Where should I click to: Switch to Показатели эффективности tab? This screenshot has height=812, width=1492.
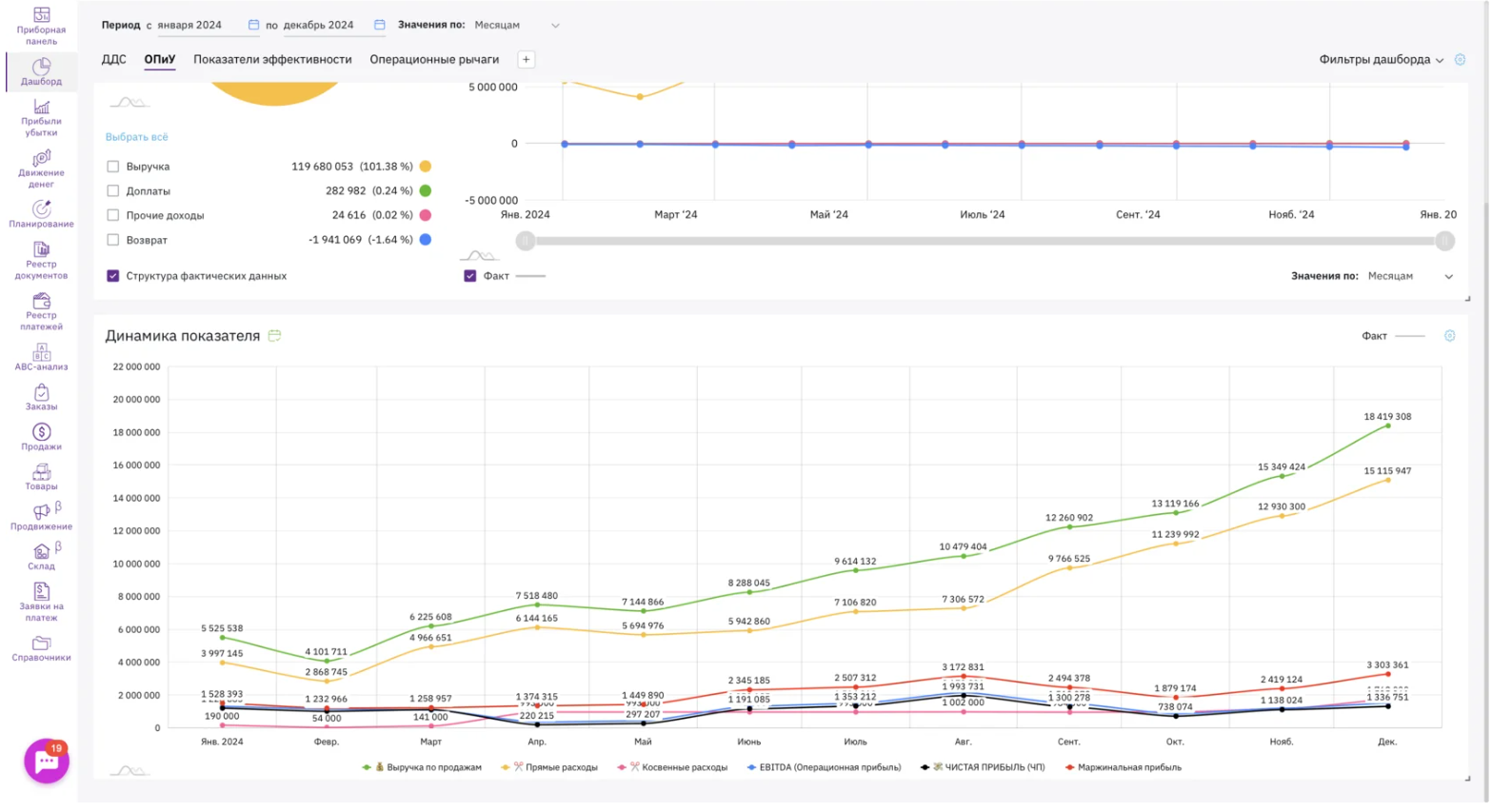pyautogui.click(x=272, y=60)
